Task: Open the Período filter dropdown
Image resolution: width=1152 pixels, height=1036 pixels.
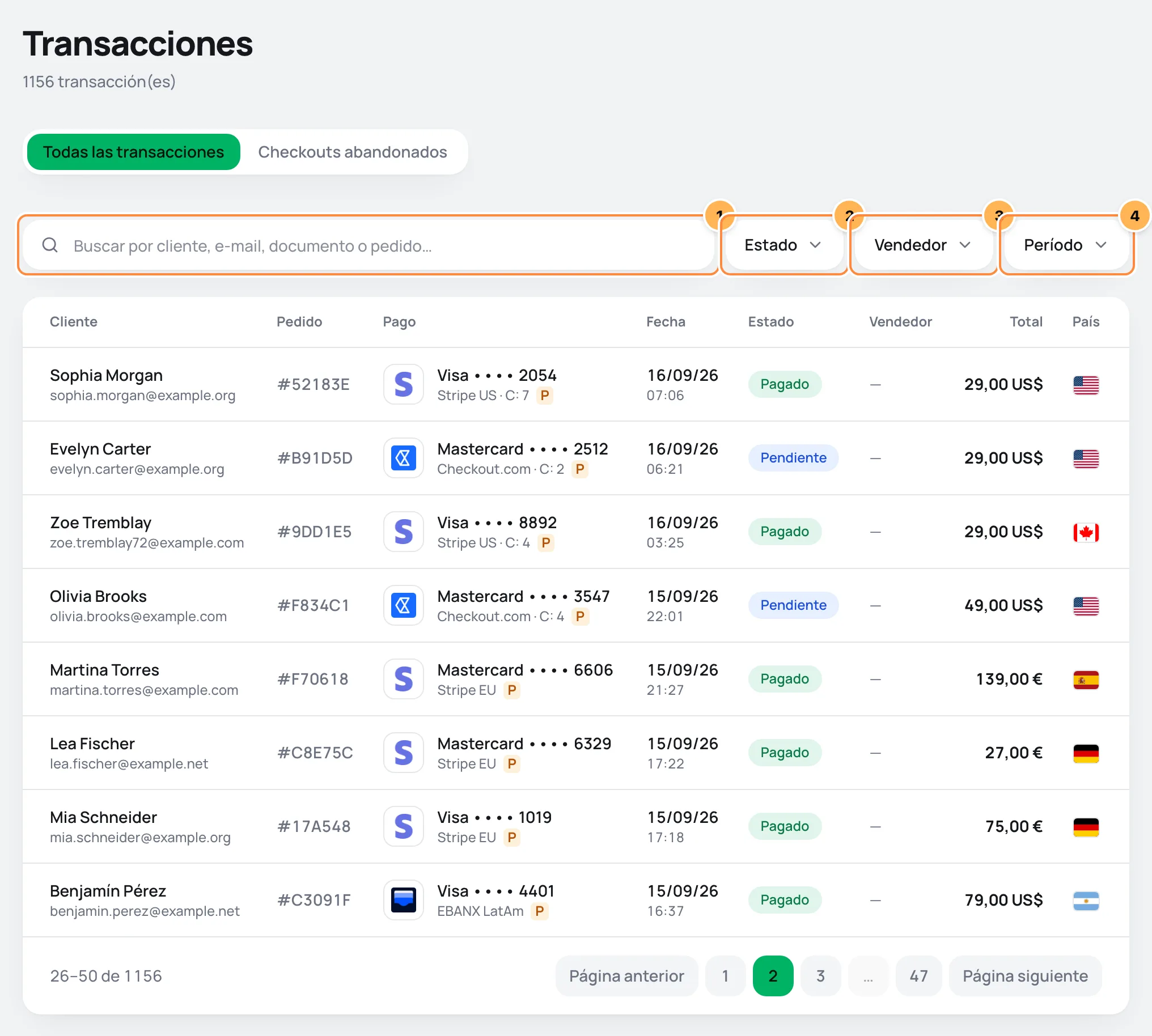Action: click(x=1065, y=245)
